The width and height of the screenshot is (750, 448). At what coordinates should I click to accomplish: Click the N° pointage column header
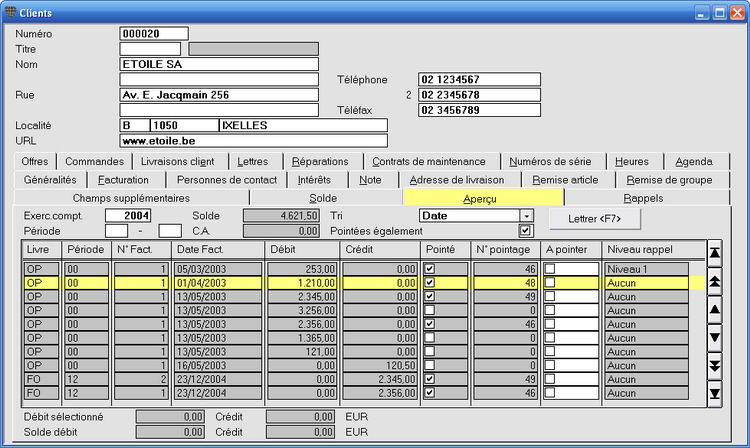click(x=506, y=250)
